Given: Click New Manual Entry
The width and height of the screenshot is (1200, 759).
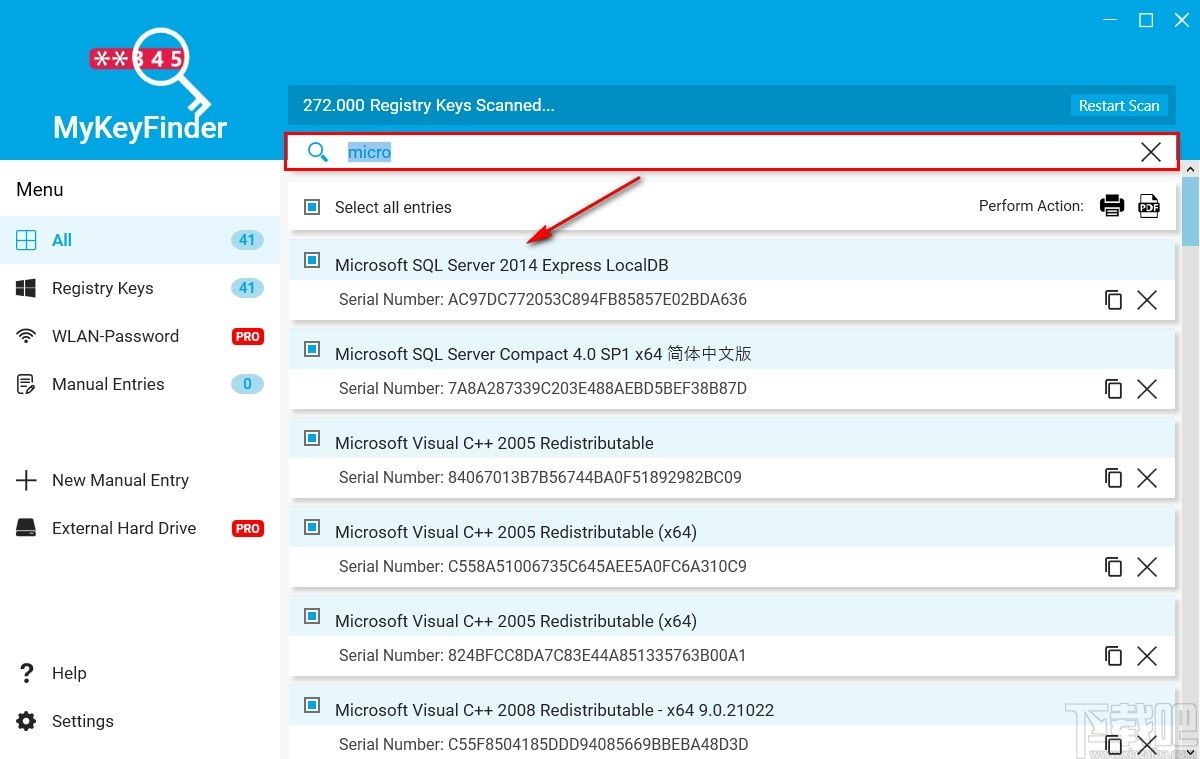Looking at the screenshot, I should (x=120, y=480).
